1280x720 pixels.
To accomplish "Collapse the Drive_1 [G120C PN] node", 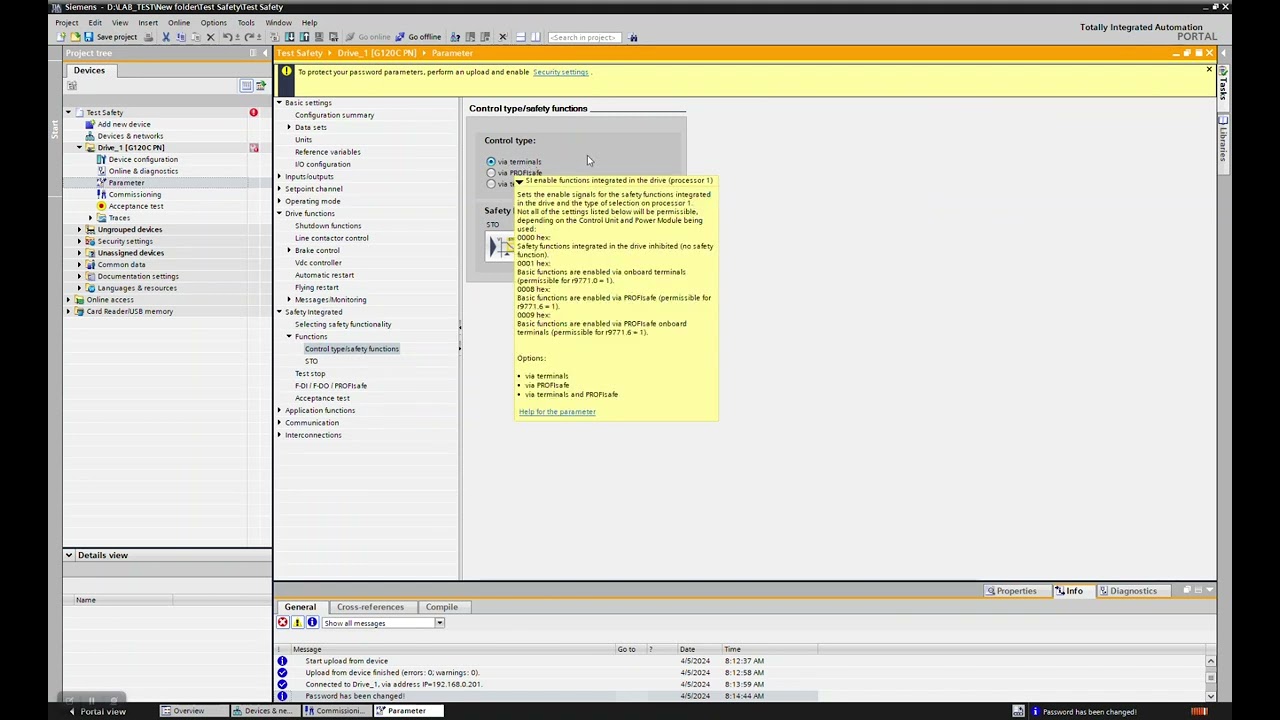I will (79, 147).
